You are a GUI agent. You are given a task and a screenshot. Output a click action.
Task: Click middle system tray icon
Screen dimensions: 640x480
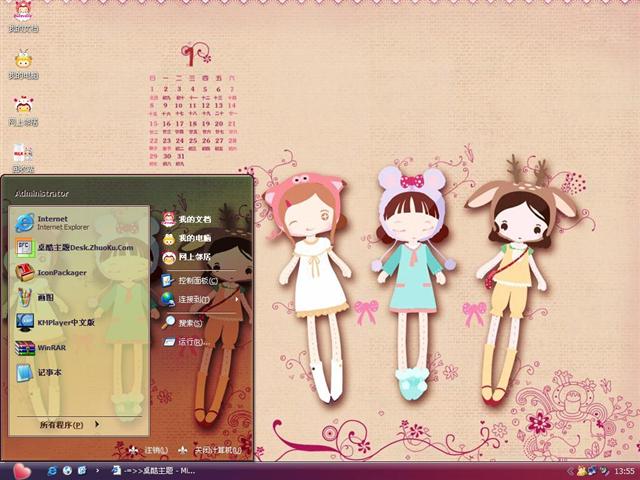[x=593, y=471]
